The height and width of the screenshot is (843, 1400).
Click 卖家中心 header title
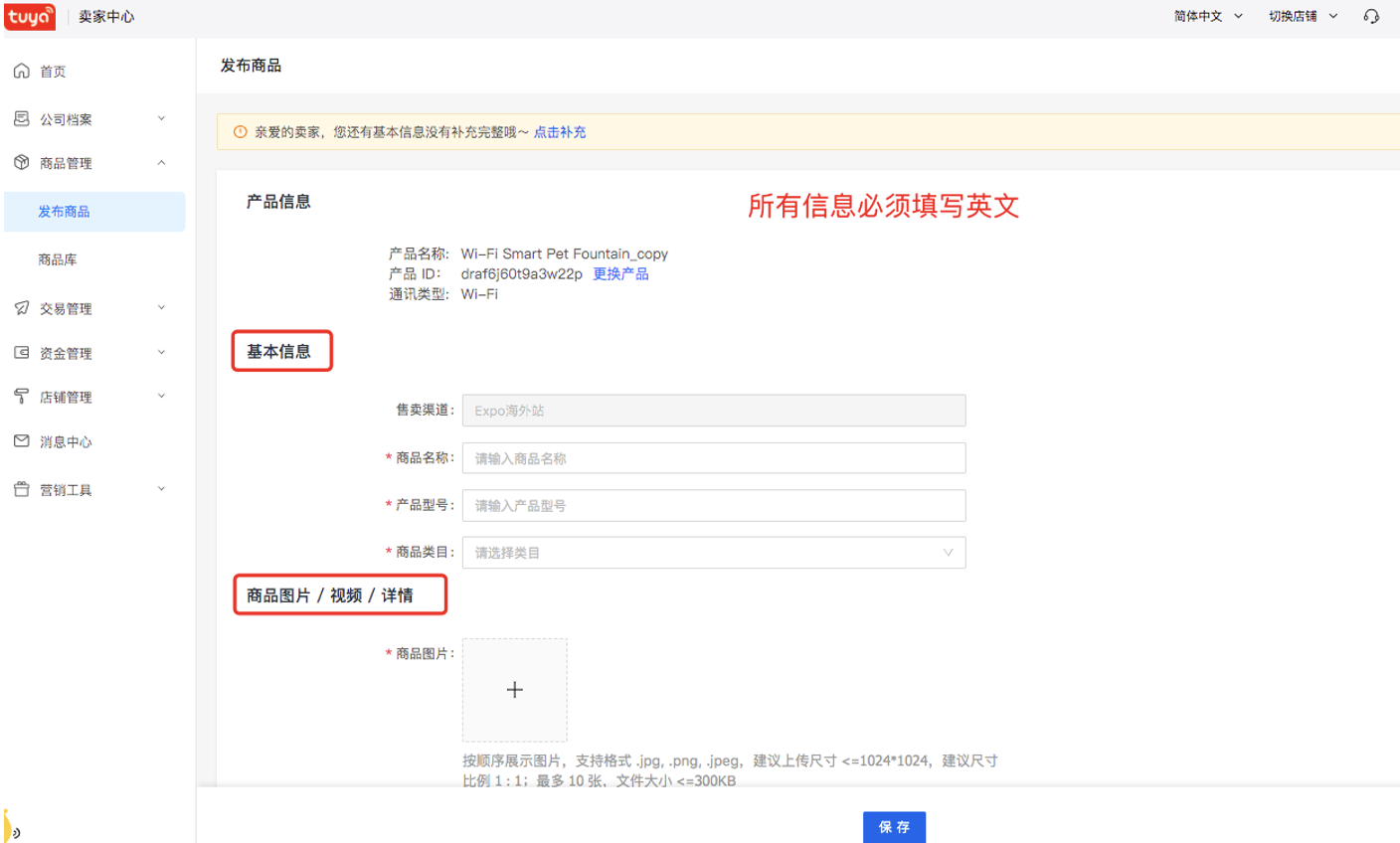coord(106,17)
